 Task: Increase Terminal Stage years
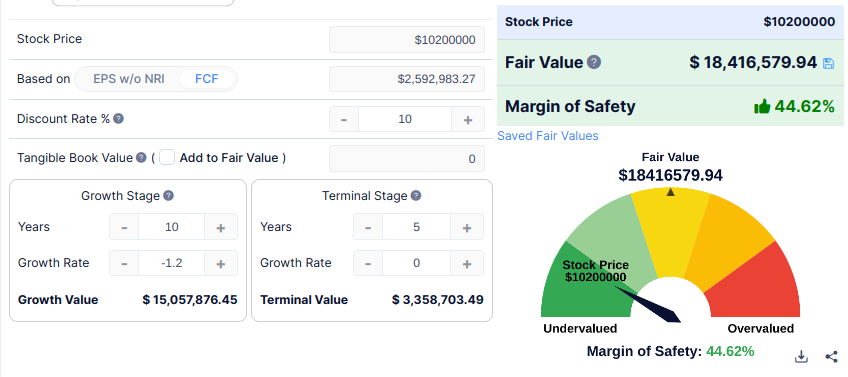tap(467, 227)
